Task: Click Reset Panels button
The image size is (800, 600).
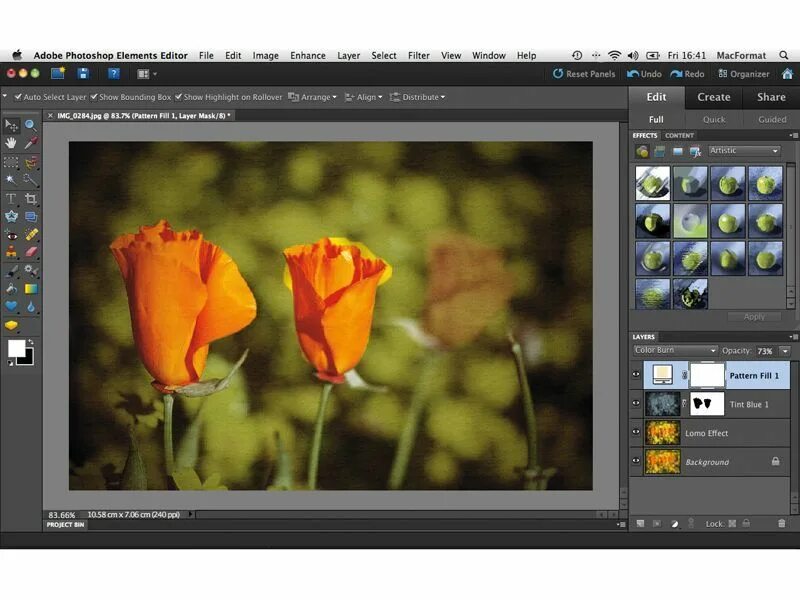Action: pyautogui.click(x=584, y=74)
